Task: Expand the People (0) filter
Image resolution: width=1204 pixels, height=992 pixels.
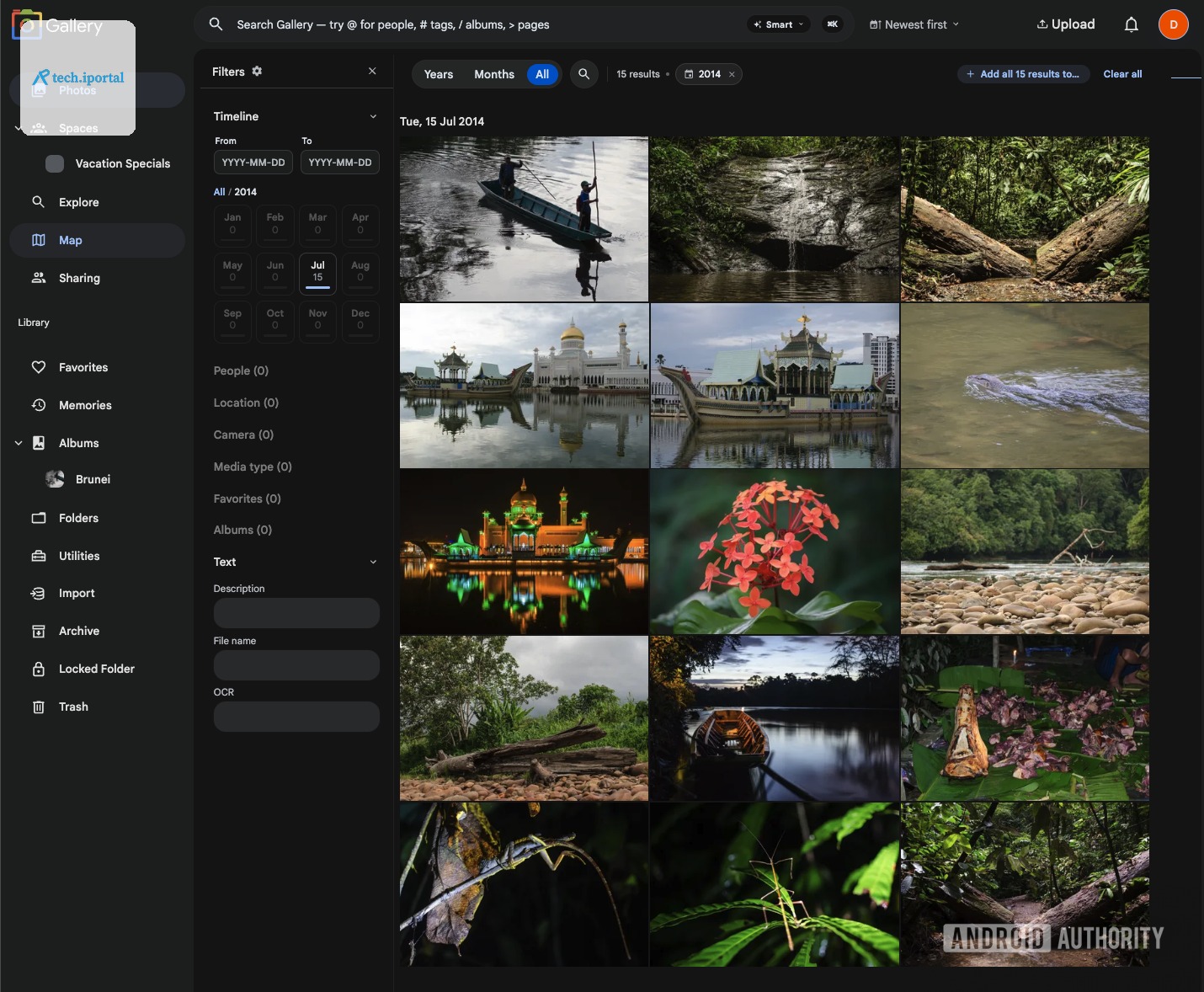Action: tap(241, 371)
